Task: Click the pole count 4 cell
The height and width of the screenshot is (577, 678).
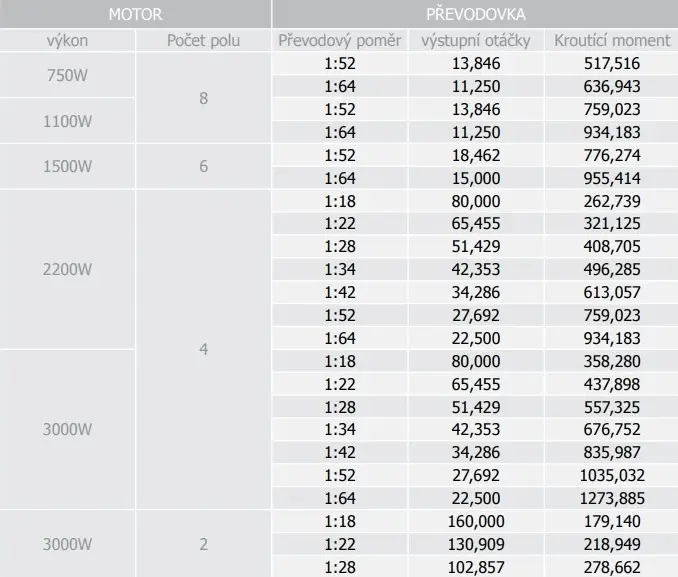Action: coord(203,349)
